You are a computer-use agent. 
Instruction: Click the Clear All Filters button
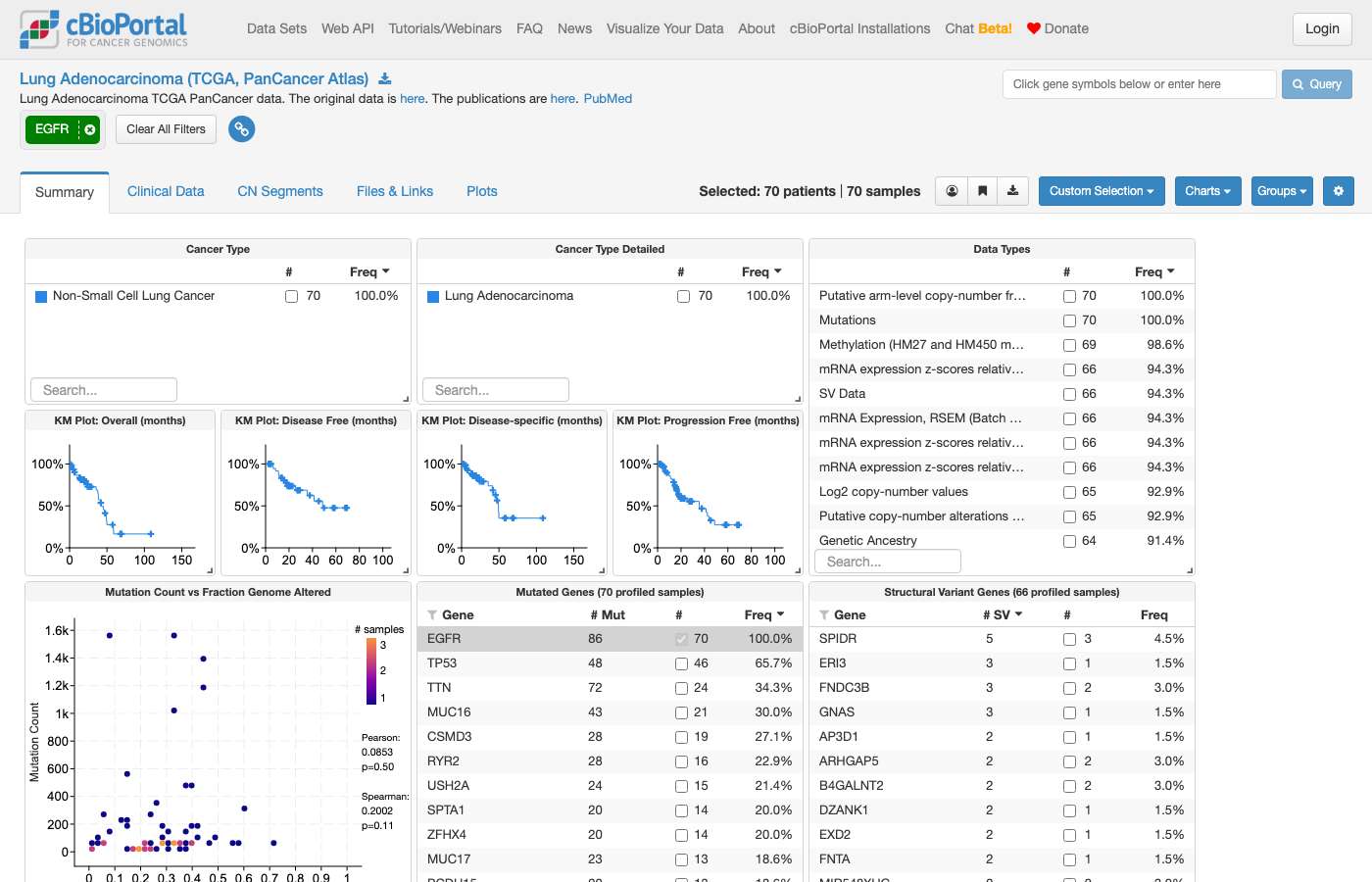(x=166, y=129)
